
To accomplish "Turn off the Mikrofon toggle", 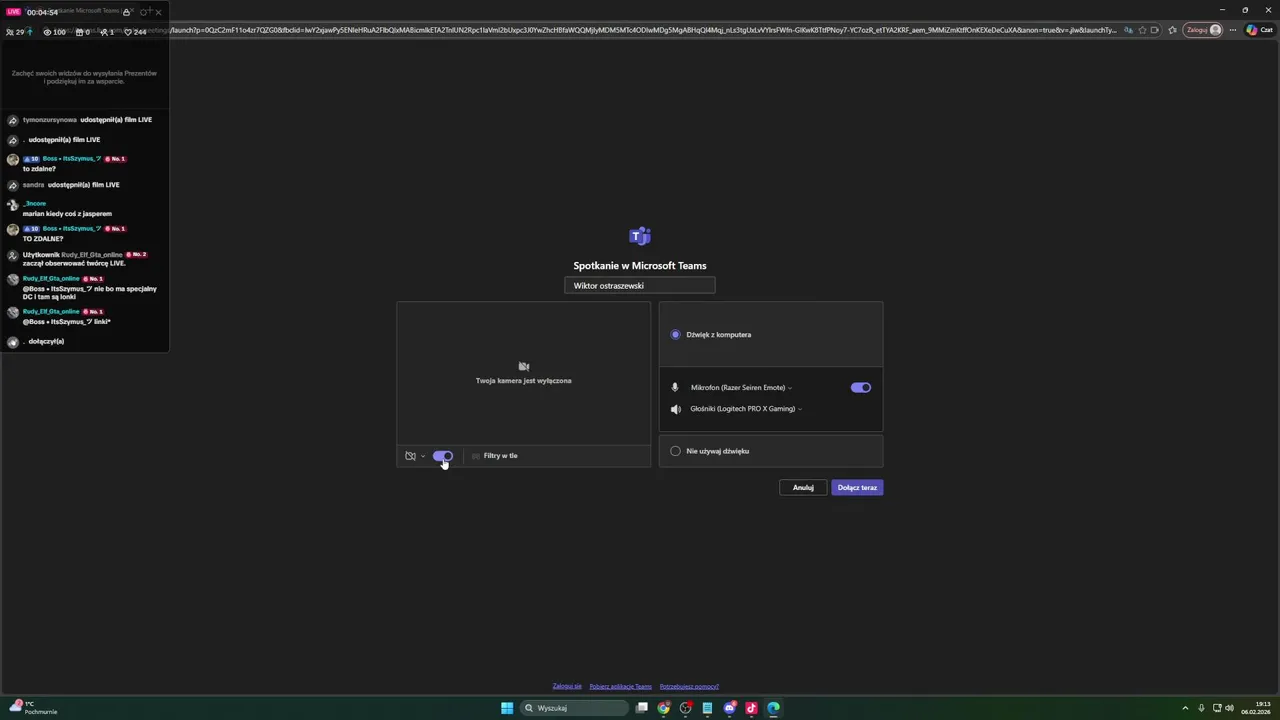I will [861, 388].
